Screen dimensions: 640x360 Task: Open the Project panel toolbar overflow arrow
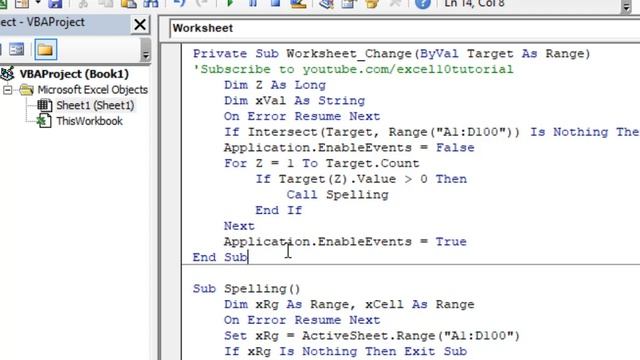tap(146, 50)
